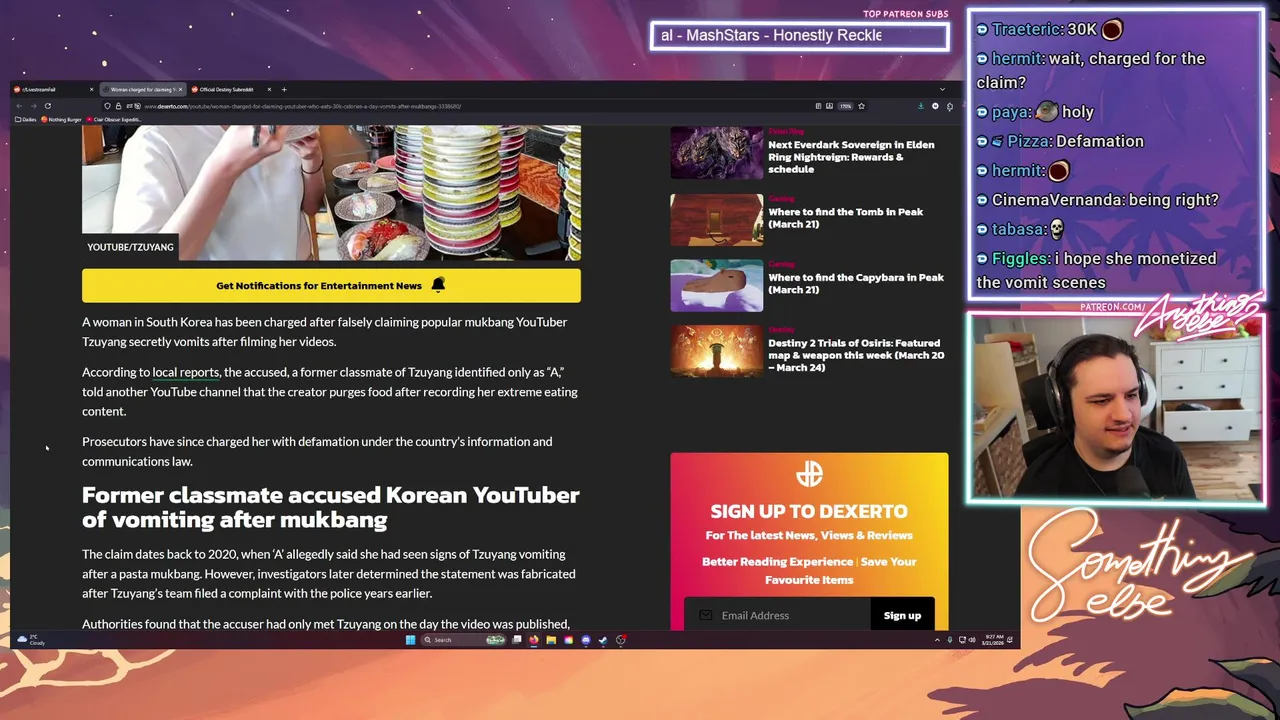Open File Explorer from the taskbar
The image size is (1280, 720).
551,640
